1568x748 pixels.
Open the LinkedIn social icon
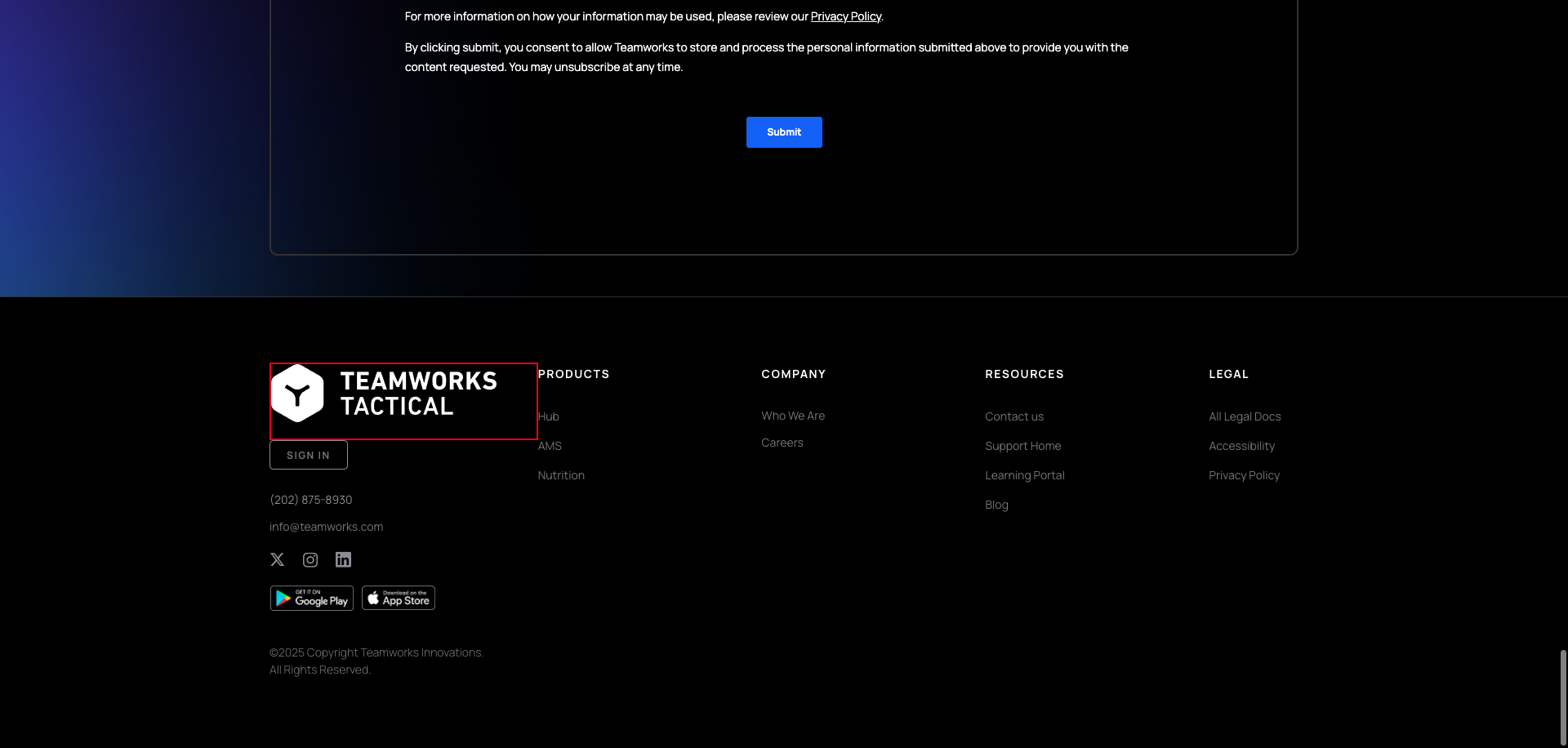343,559
